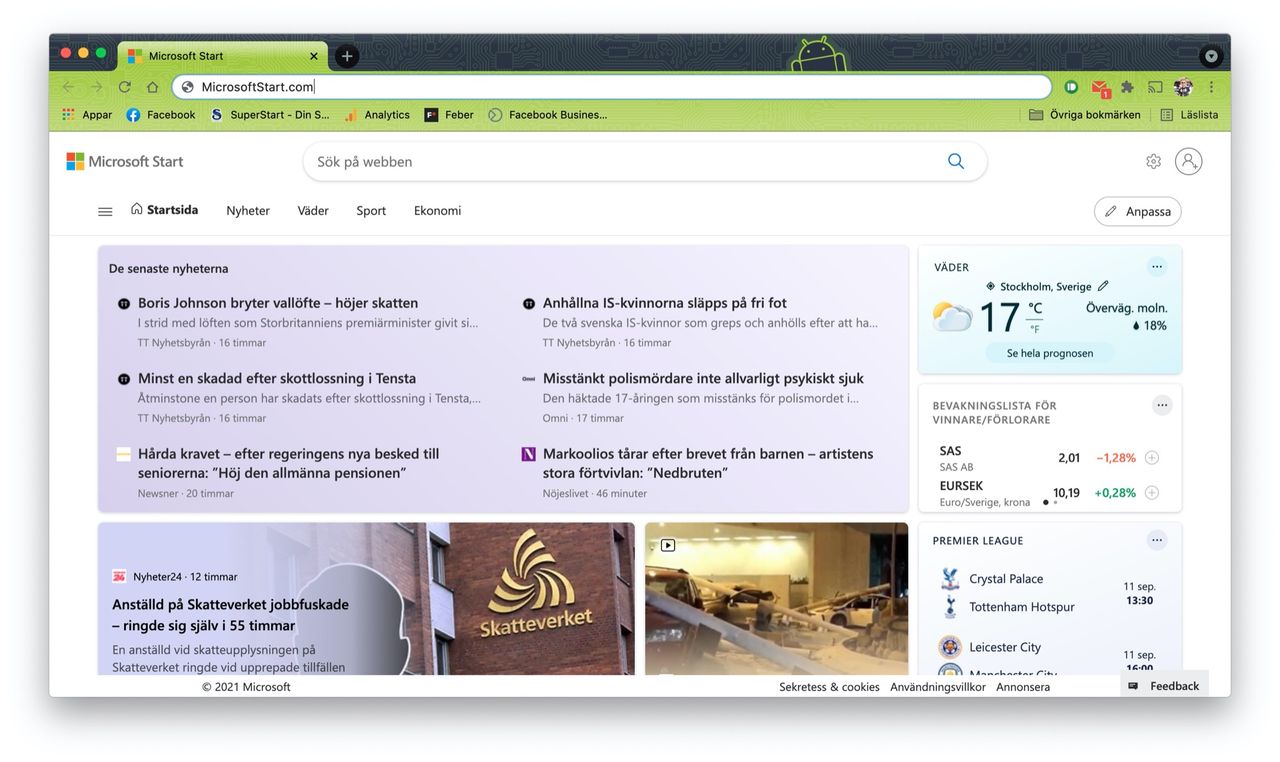
Task: Open the Markoolios tårar article
Action: click(x=708, y=463)
